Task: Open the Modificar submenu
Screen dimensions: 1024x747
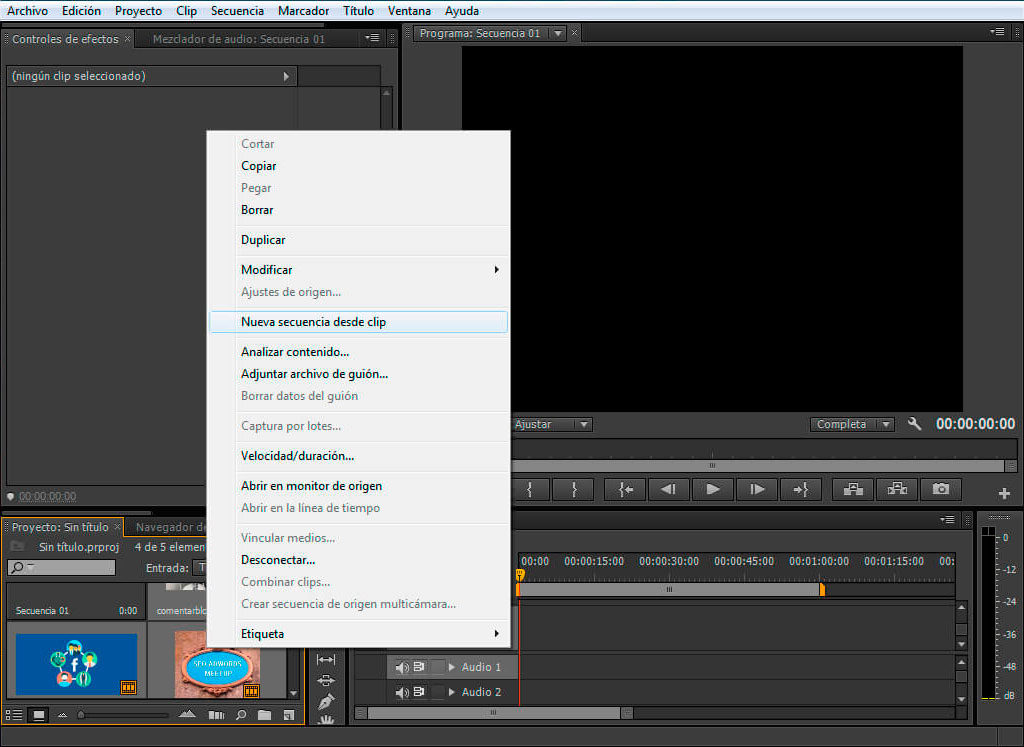Action: [359, 270]
